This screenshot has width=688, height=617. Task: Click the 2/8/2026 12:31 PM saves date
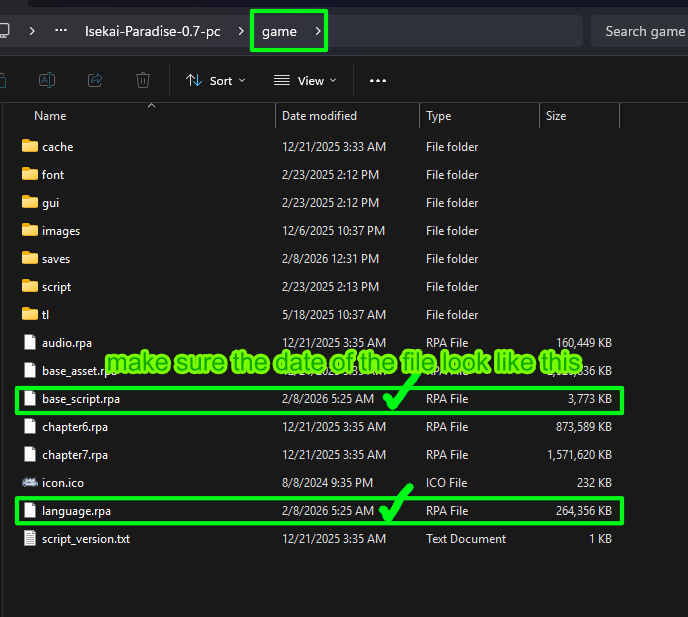330,259
